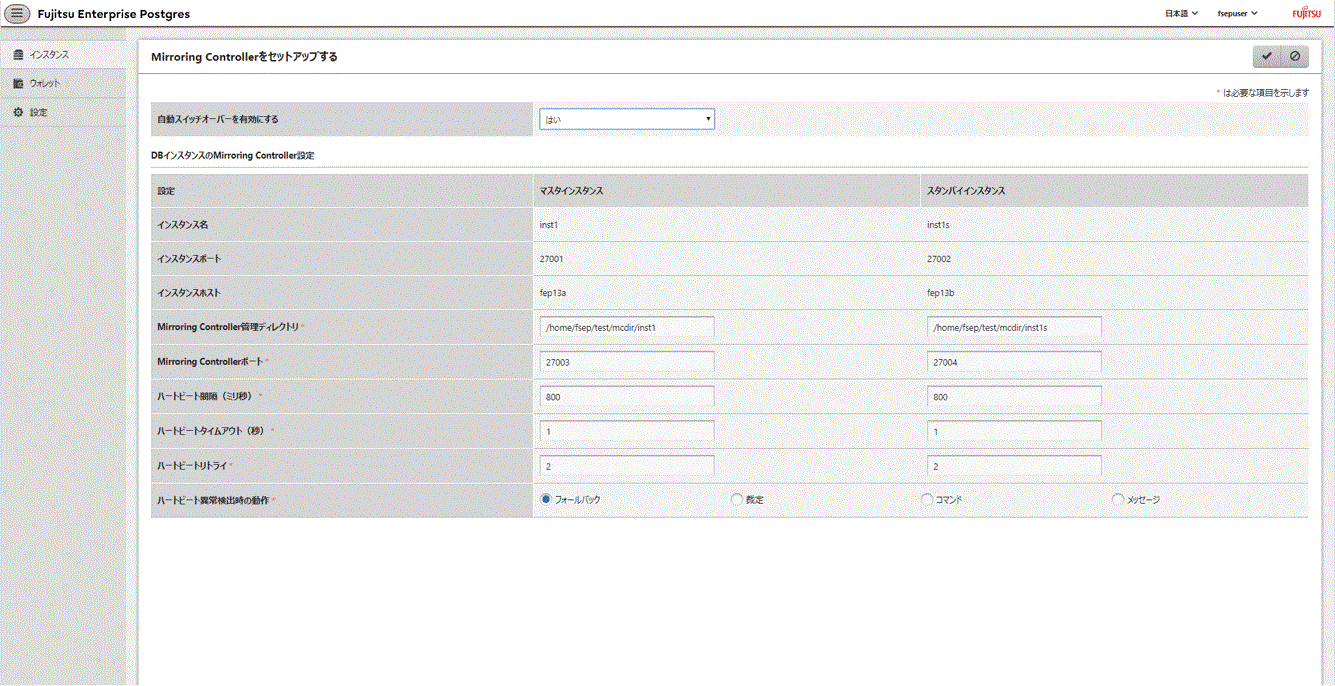Cancel setup with the prohibit icon button
The width and height of the screenshot is (1335, 686).
pos(1295,57)
